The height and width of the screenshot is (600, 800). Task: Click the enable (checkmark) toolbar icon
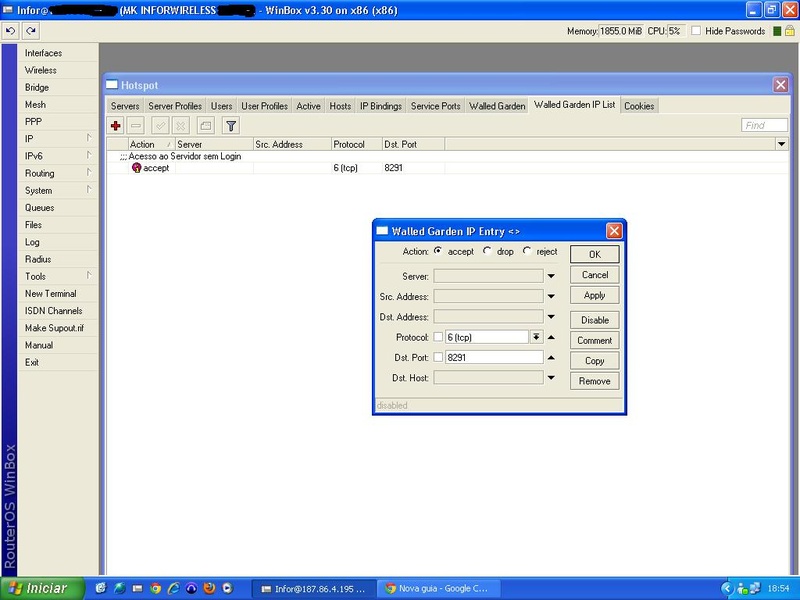(160, 126)
